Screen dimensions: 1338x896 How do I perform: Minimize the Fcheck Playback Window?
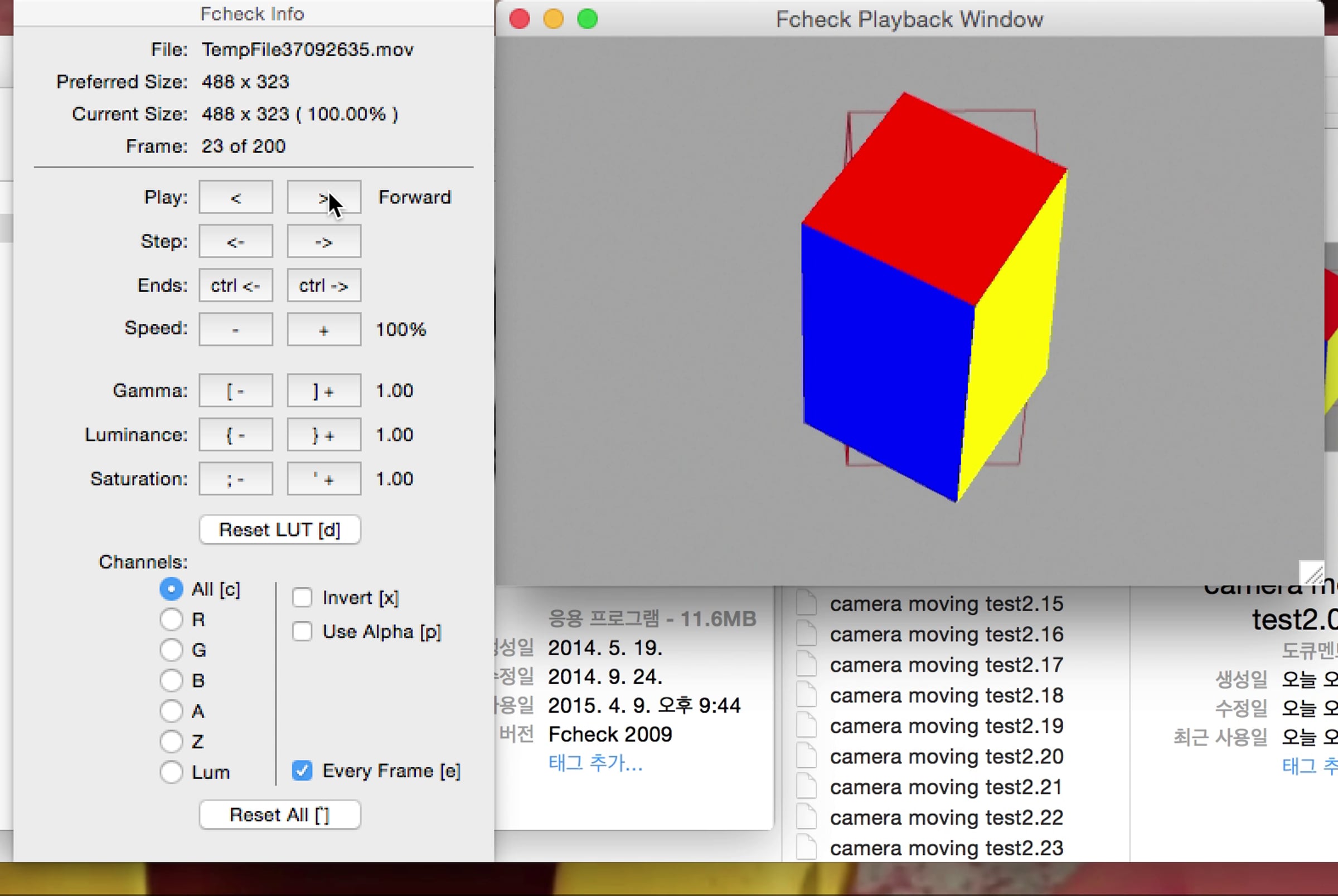[x=553, y=20]
